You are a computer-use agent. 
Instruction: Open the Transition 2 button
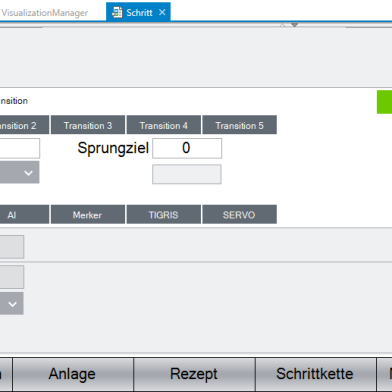click(24, 125)
